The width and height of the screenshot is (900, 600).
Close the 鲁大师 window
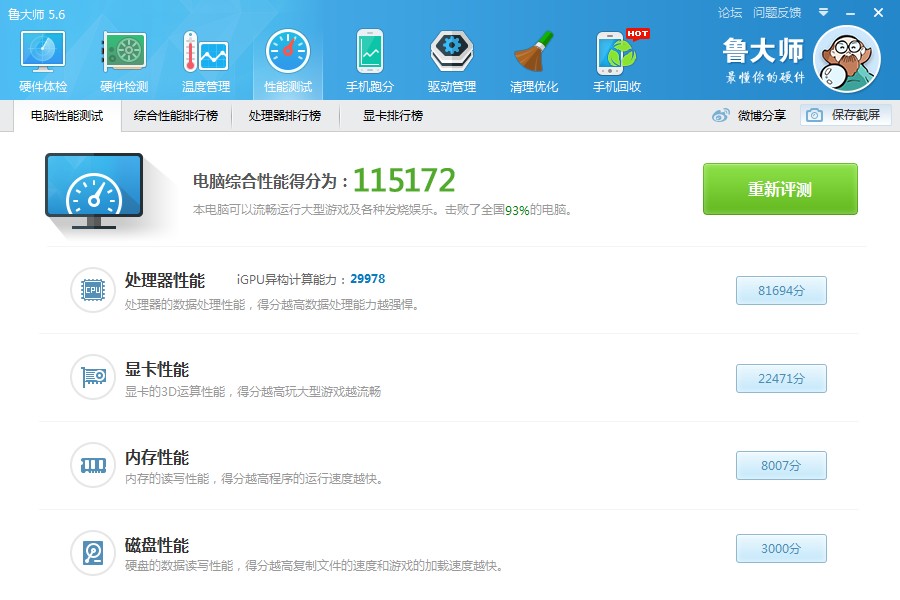tap(878, 13)
